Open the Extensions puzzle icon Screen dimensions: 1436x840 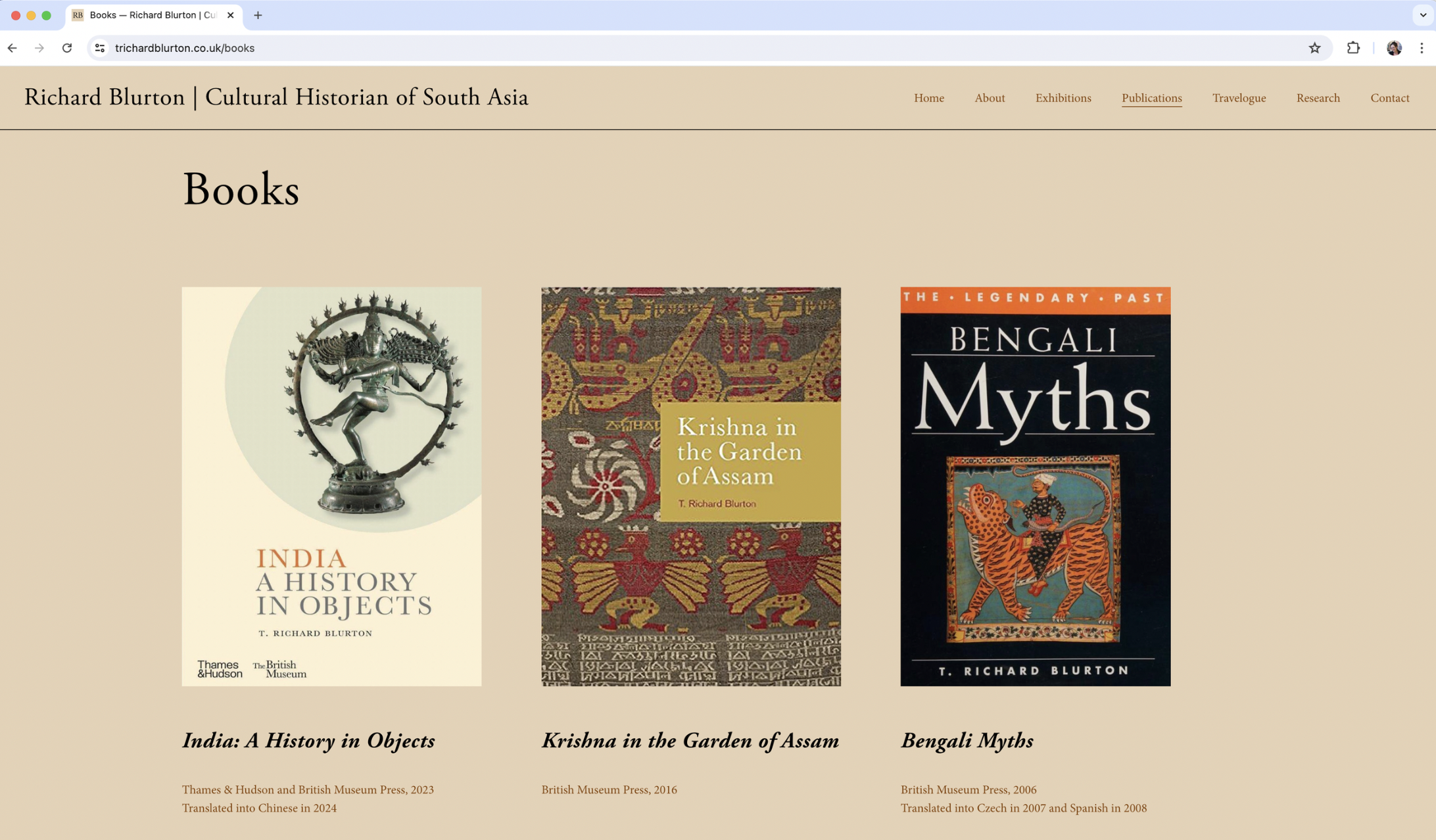pyautogui.click(x=1353, y=48)
